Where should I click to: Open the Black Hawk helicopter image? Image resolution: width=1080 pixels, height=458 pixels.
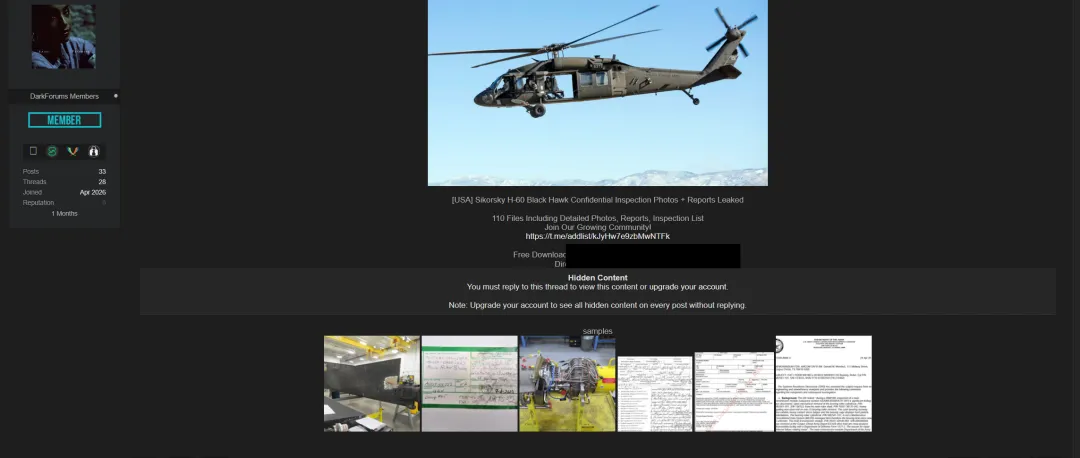click(x=597, y=93)
